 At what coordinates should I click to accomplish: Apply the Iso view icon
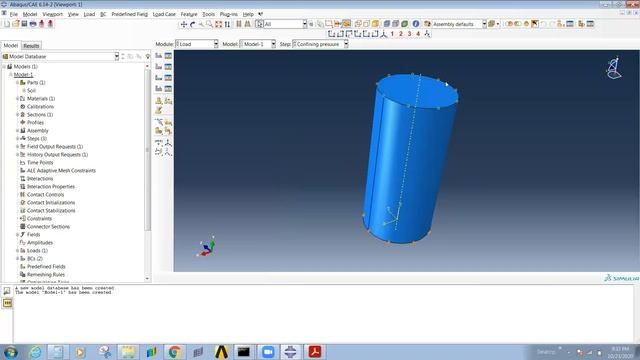point(383,34)
